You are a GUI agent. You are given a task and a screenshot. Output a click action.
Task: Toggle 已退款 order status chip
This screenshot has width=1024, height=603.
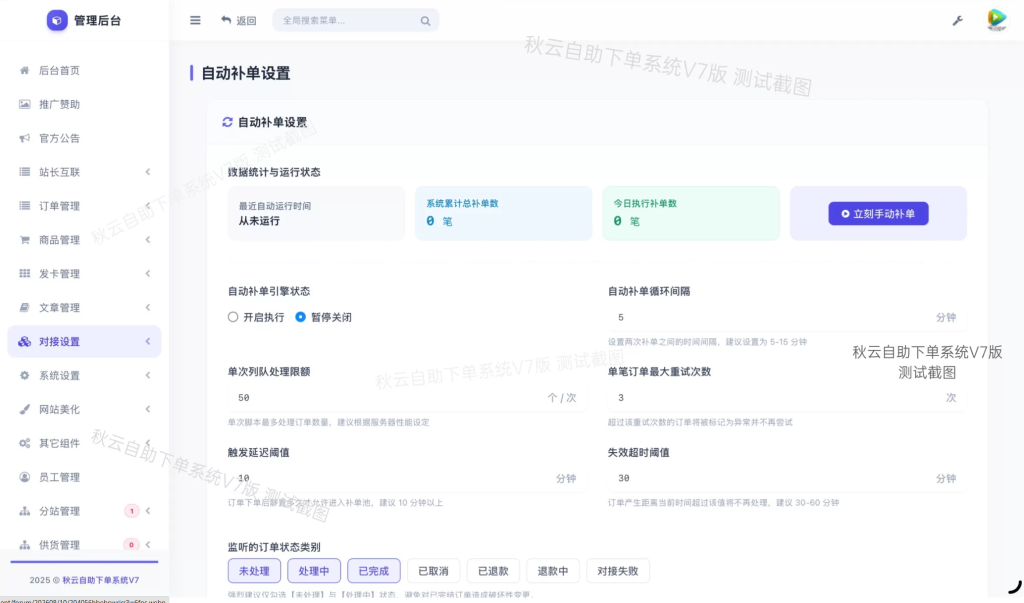493,571
